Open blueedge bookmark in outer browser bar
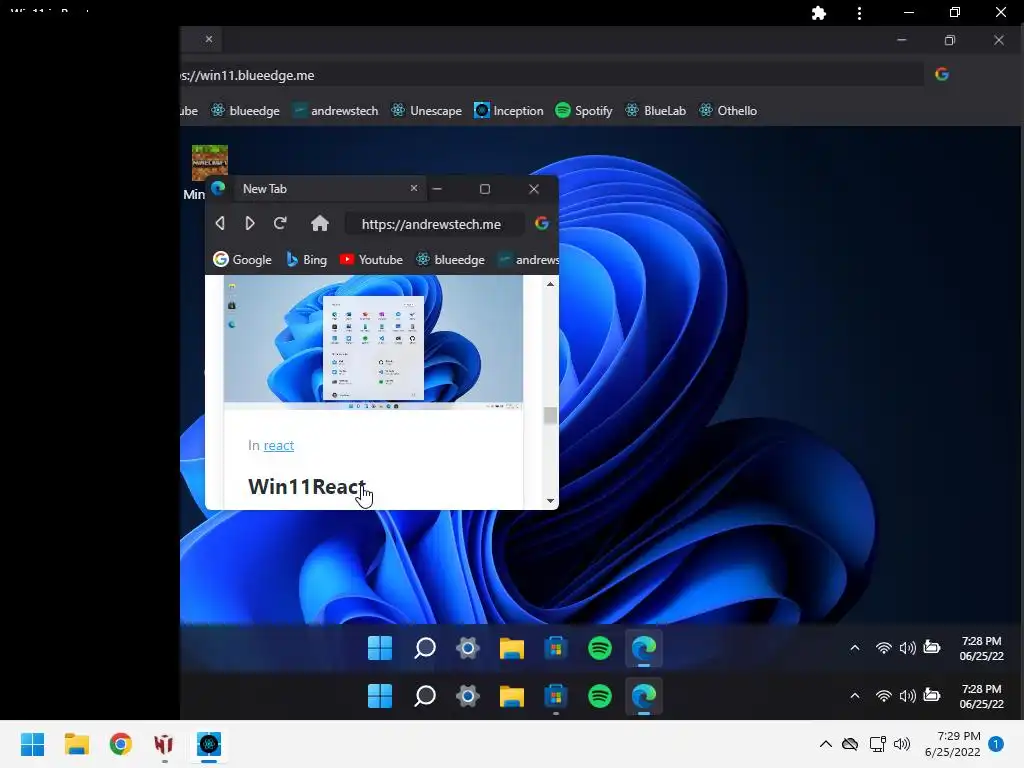The height and width of the screenshot is (768, 1024). pyautogui.click(x=245, y=110)
